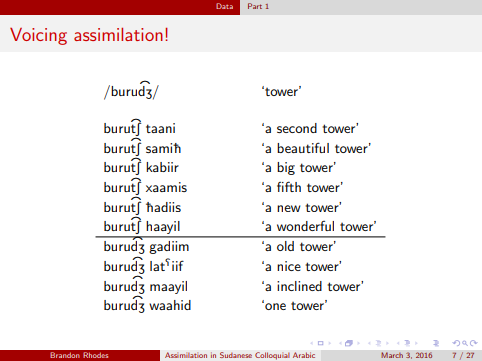Click the presentation outline icon
The height and width of the screenshot is (361, 482).
pos(436,343)
